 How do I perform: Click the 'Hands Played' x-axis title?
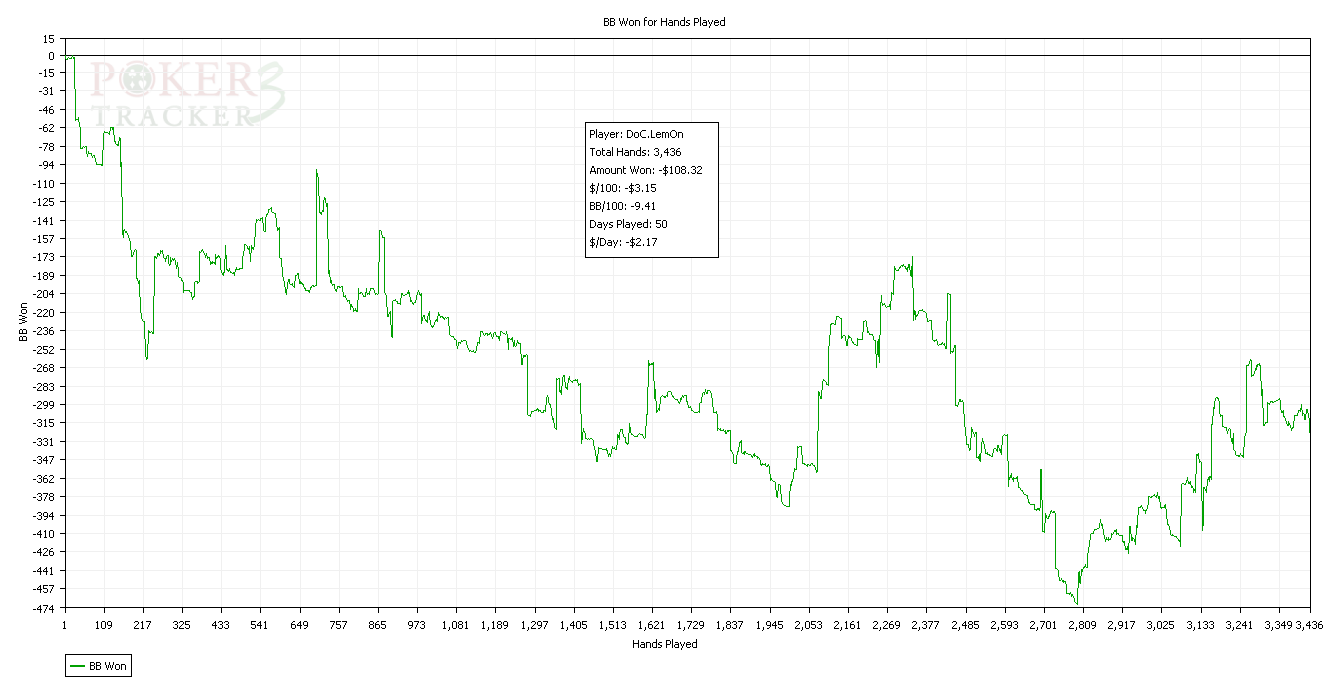tap(665, 644)
